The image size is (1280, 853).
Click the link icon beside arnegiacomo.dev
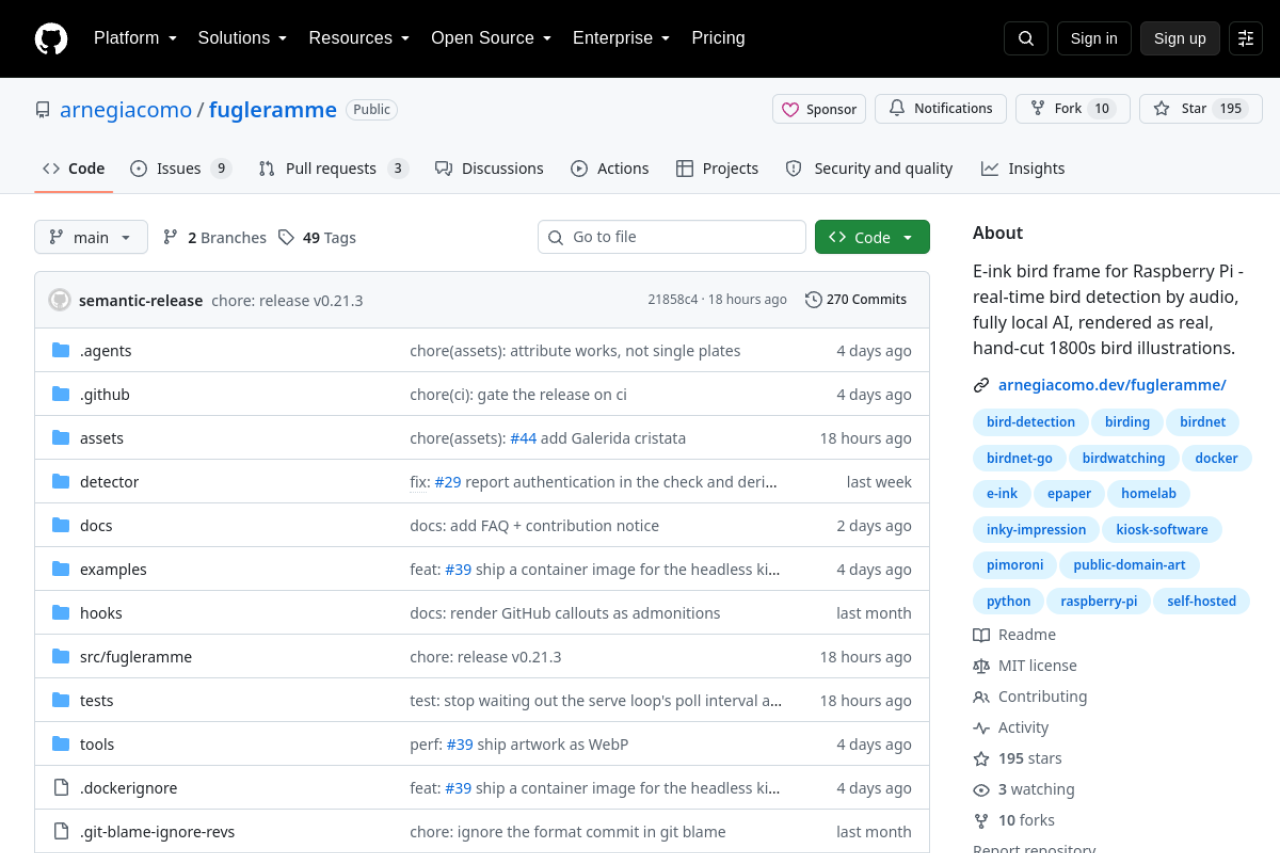click(x=981, y=385)
